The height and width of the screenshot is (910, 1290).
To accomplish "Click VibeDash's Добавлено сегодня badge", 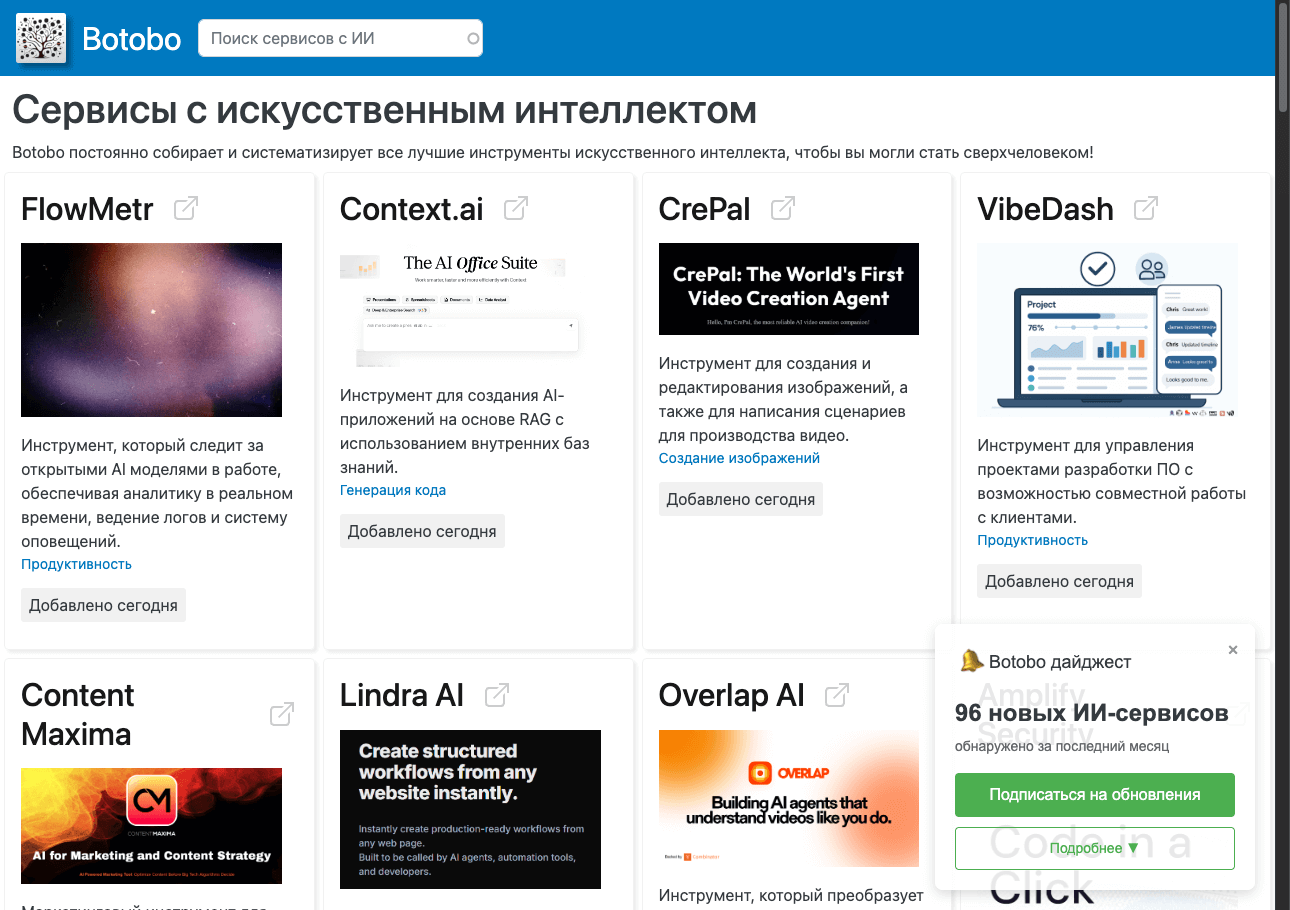I will click(1059, 581).
